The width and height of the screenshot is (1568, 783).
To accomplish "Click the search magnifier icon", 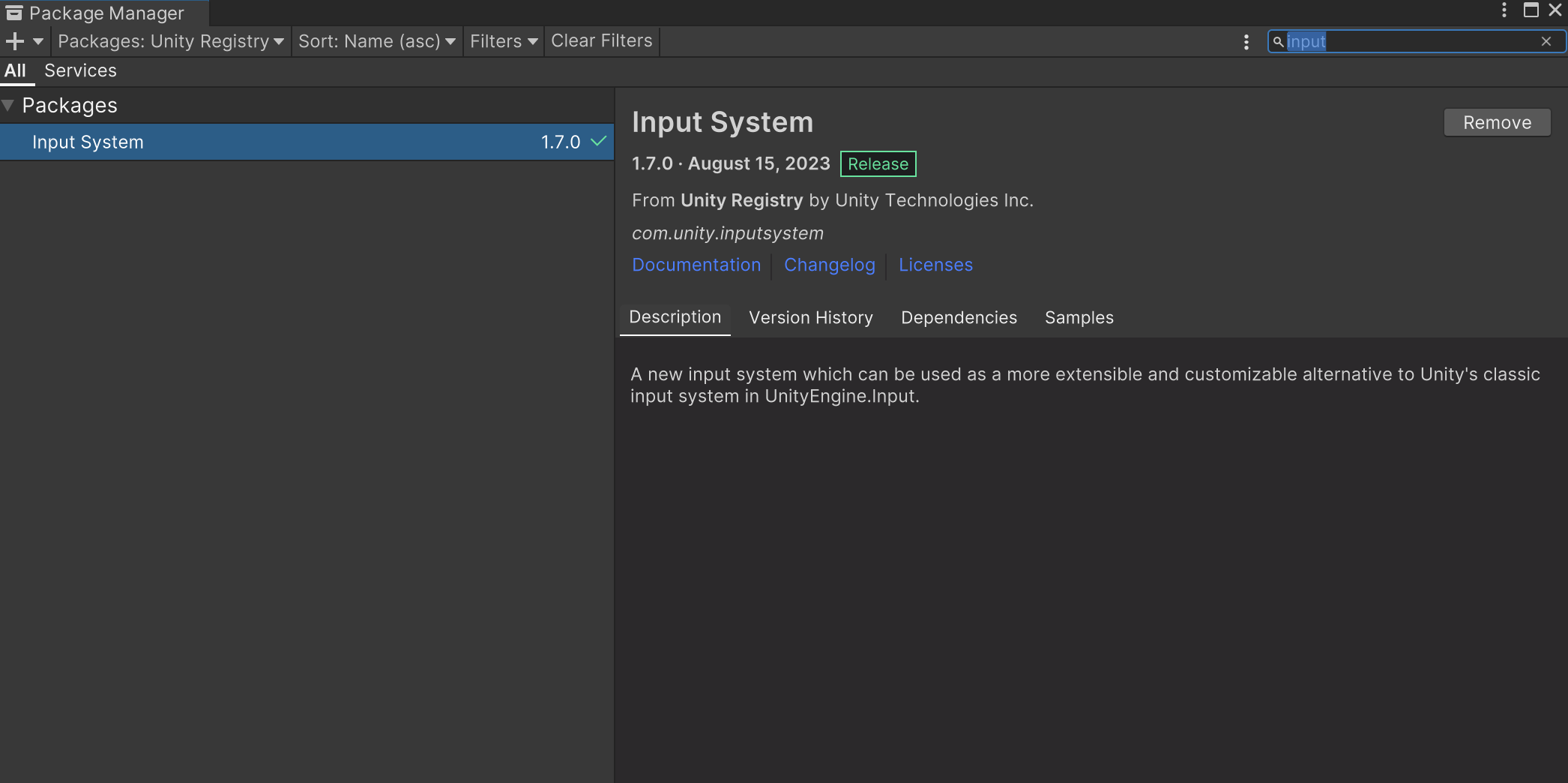I will point(1278,41).
